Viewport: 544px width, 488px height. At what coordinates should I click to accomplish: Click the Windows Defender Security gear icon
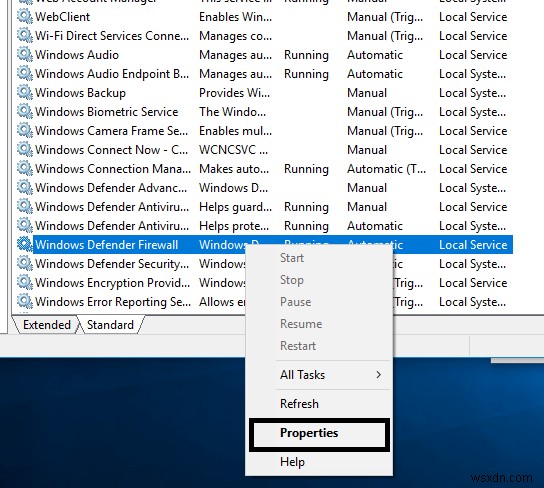coord(25,264)
